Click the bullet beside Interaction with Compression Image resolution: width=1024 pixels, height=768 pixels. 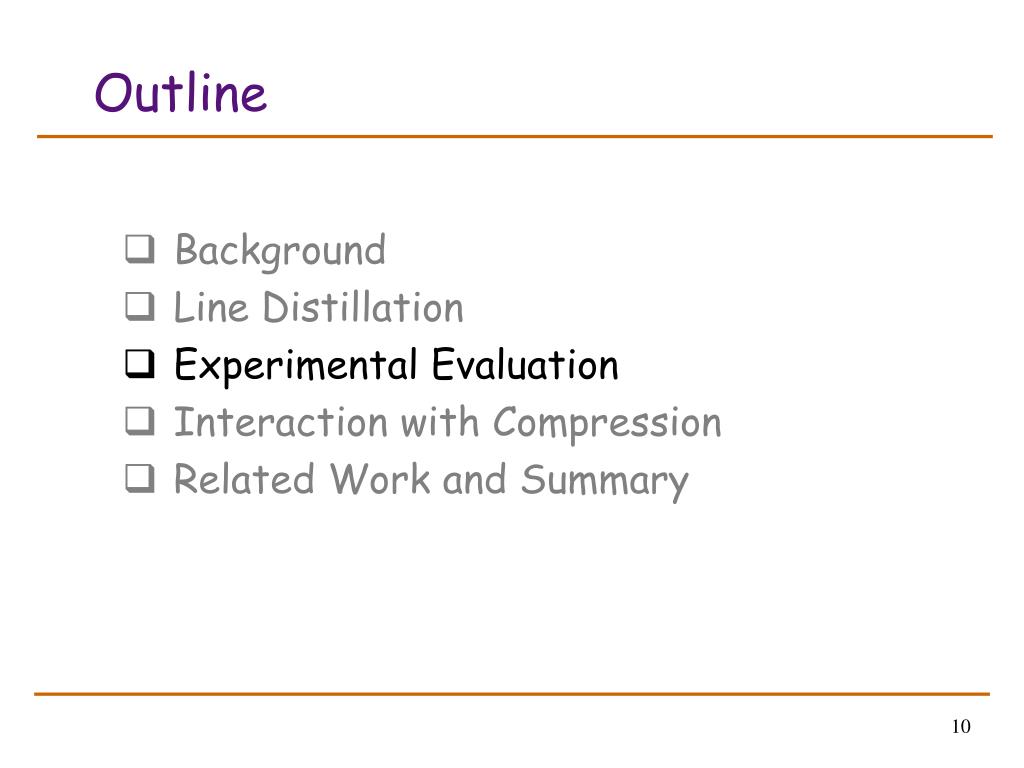[x=140, y=422]
